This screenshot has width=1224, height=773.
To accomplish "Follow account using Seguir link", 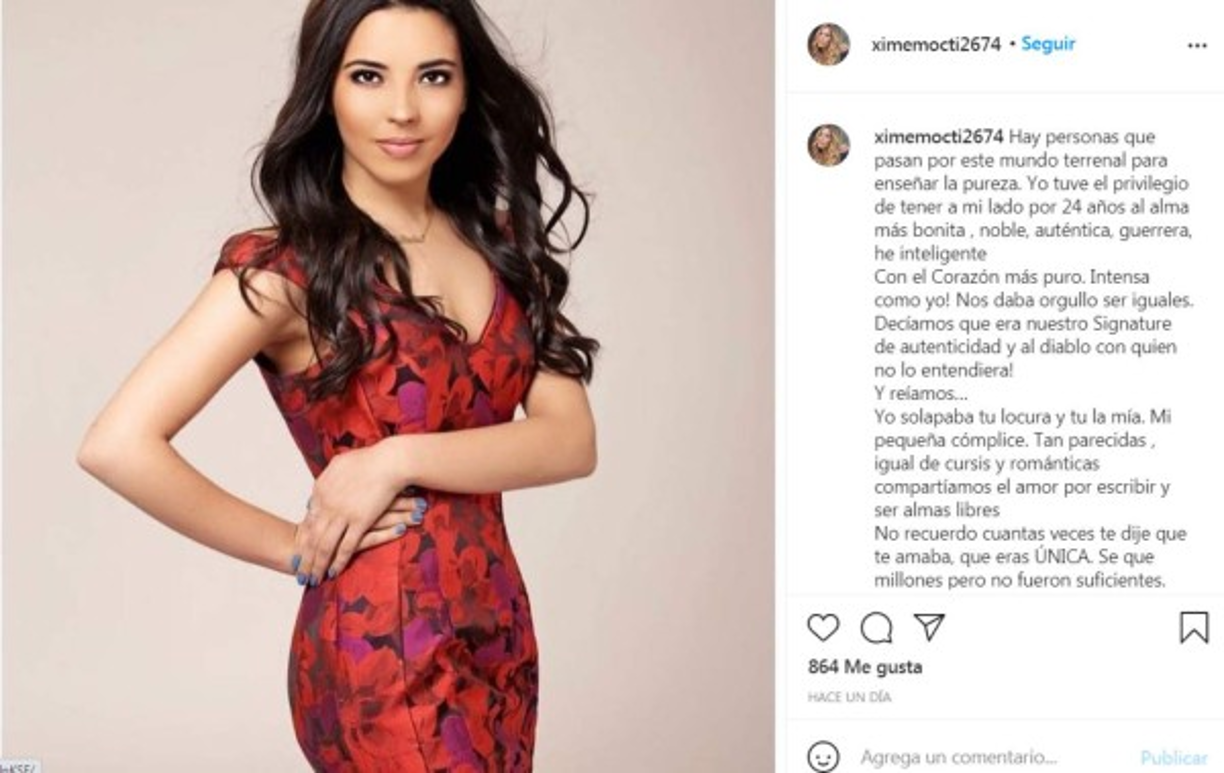I will point(1048,44).
